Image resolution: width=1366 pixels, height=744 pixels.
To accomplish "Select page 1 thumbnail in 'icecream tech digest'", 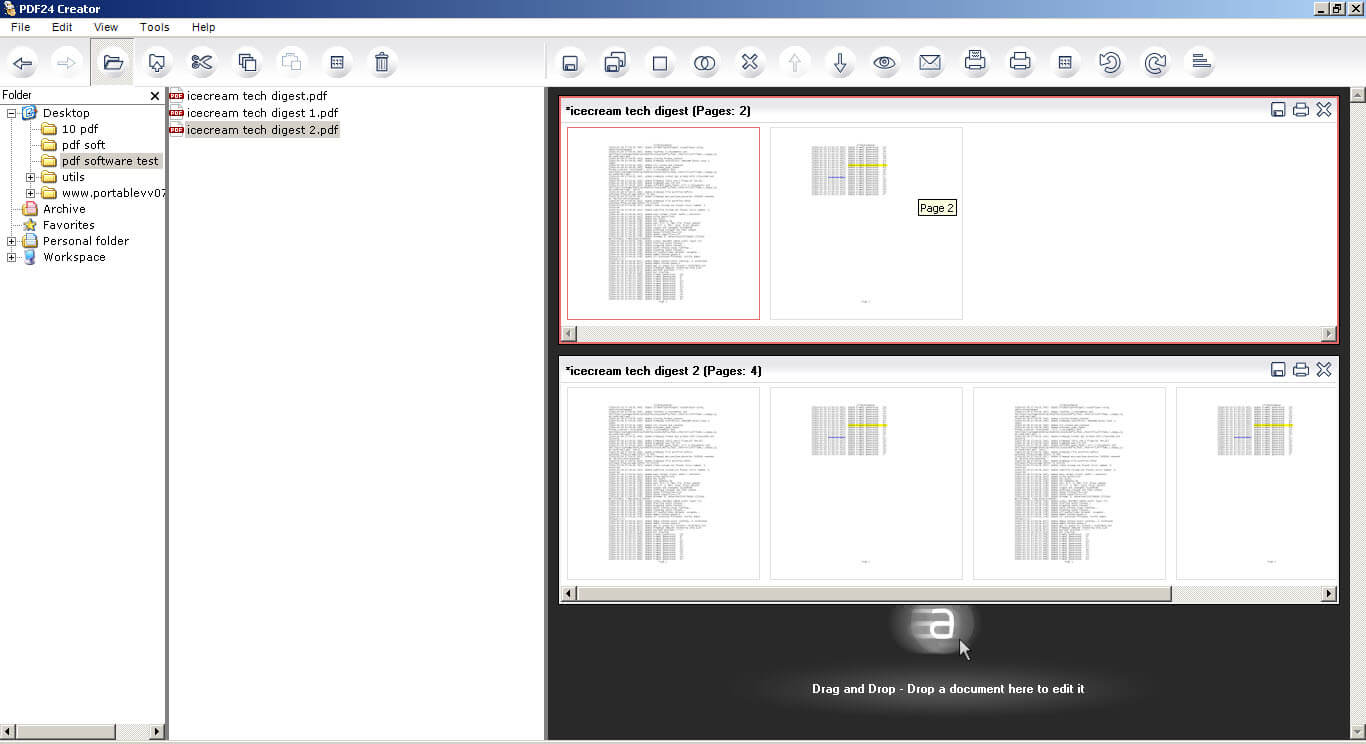I will (x=663, y=223).
